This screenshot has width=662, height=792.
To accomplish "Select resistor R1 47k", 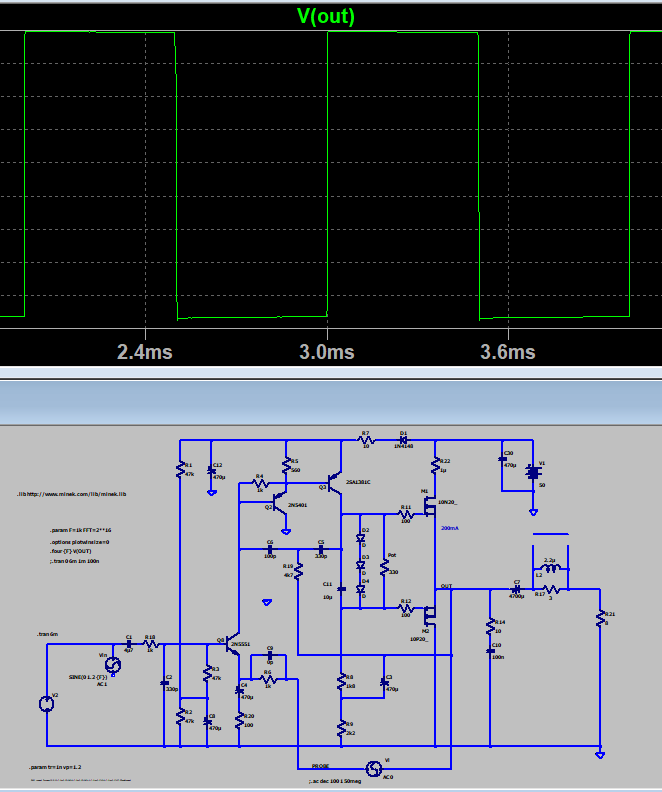I will (180, 469).
